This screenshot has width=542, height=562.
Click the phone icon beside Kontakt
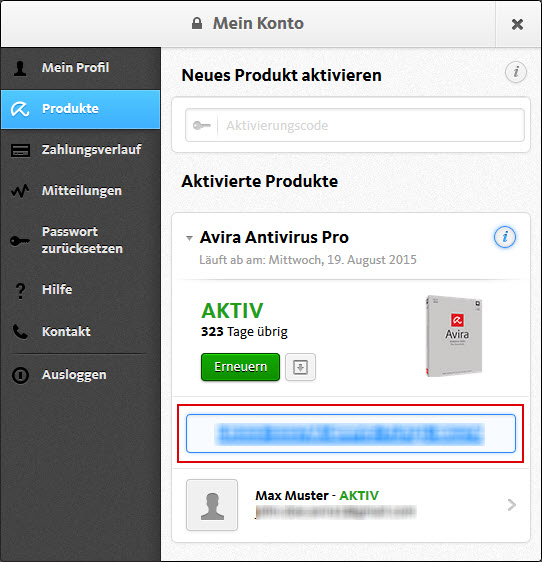tap(20, 332)
